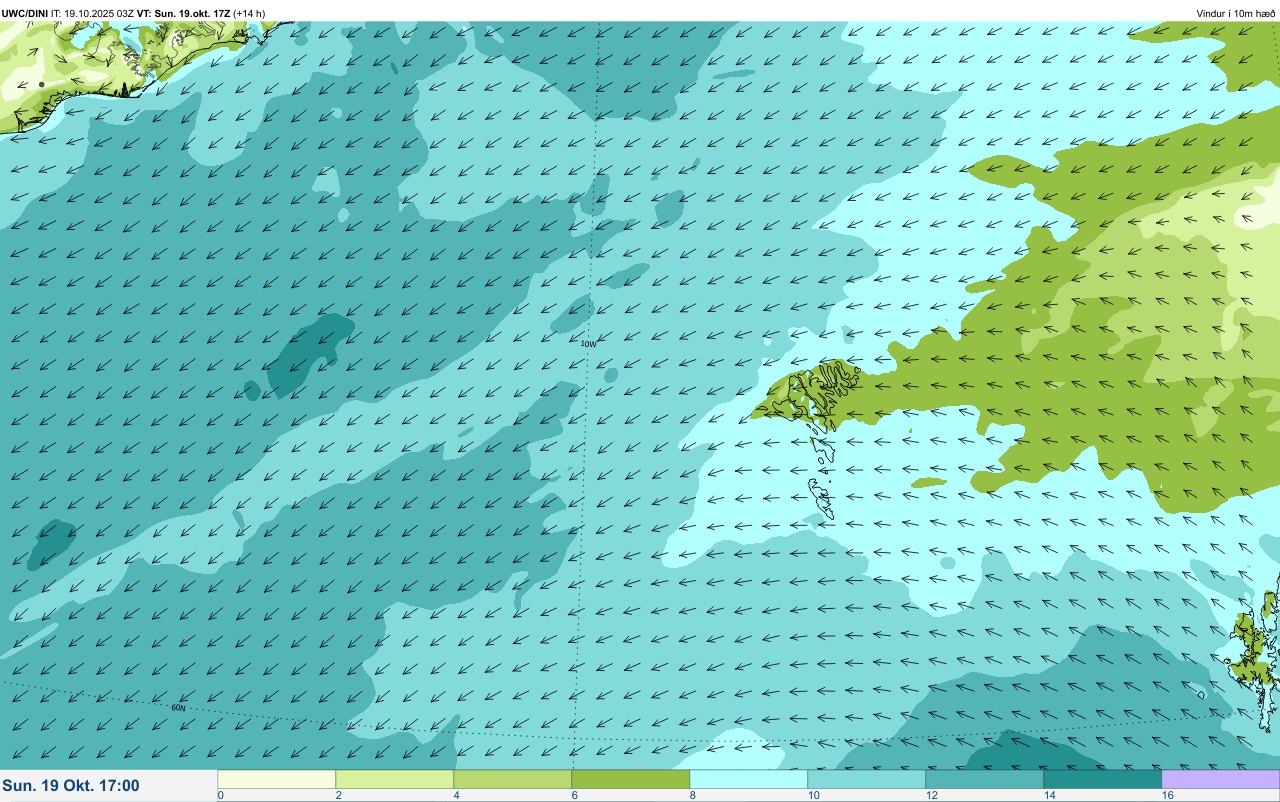Click the light lime 2–4 legend swatch
The image size is (1280, 802).
pyautogui.click(x=395, y=779)
